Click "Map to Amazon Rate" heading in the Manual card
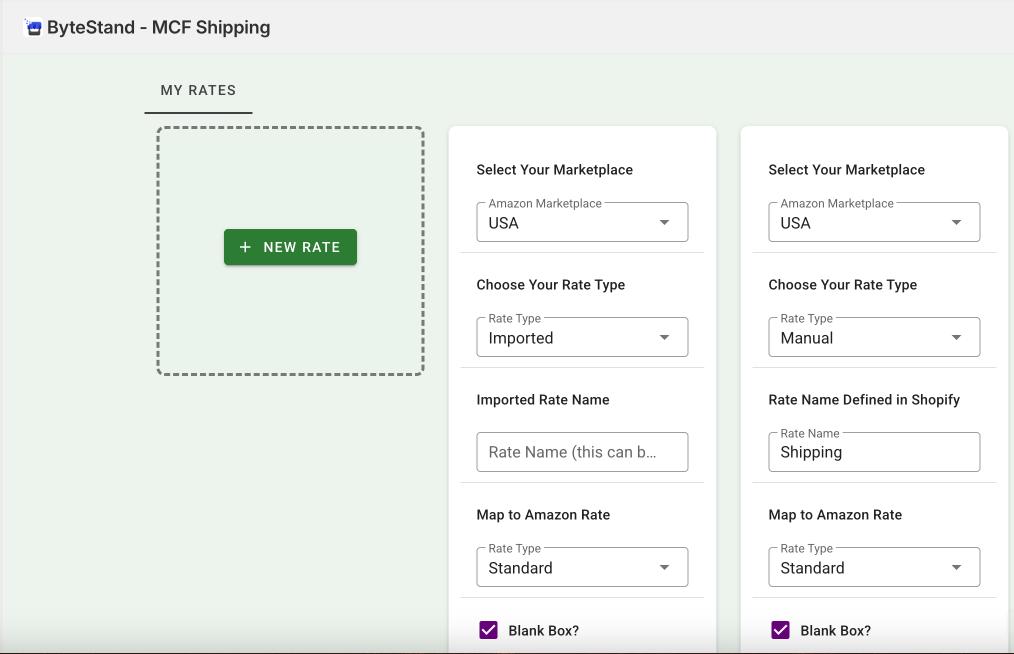 coord(835,515)
